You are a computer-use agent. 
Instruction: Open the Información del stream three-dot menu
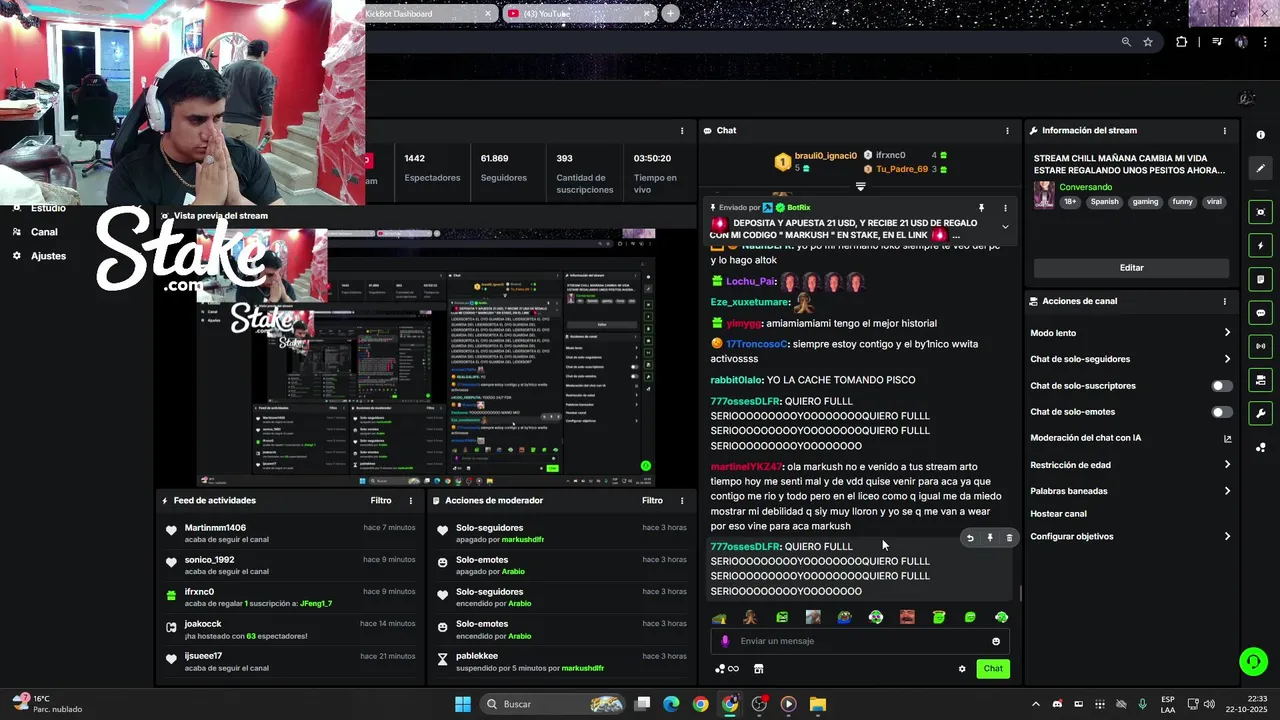1224,131
